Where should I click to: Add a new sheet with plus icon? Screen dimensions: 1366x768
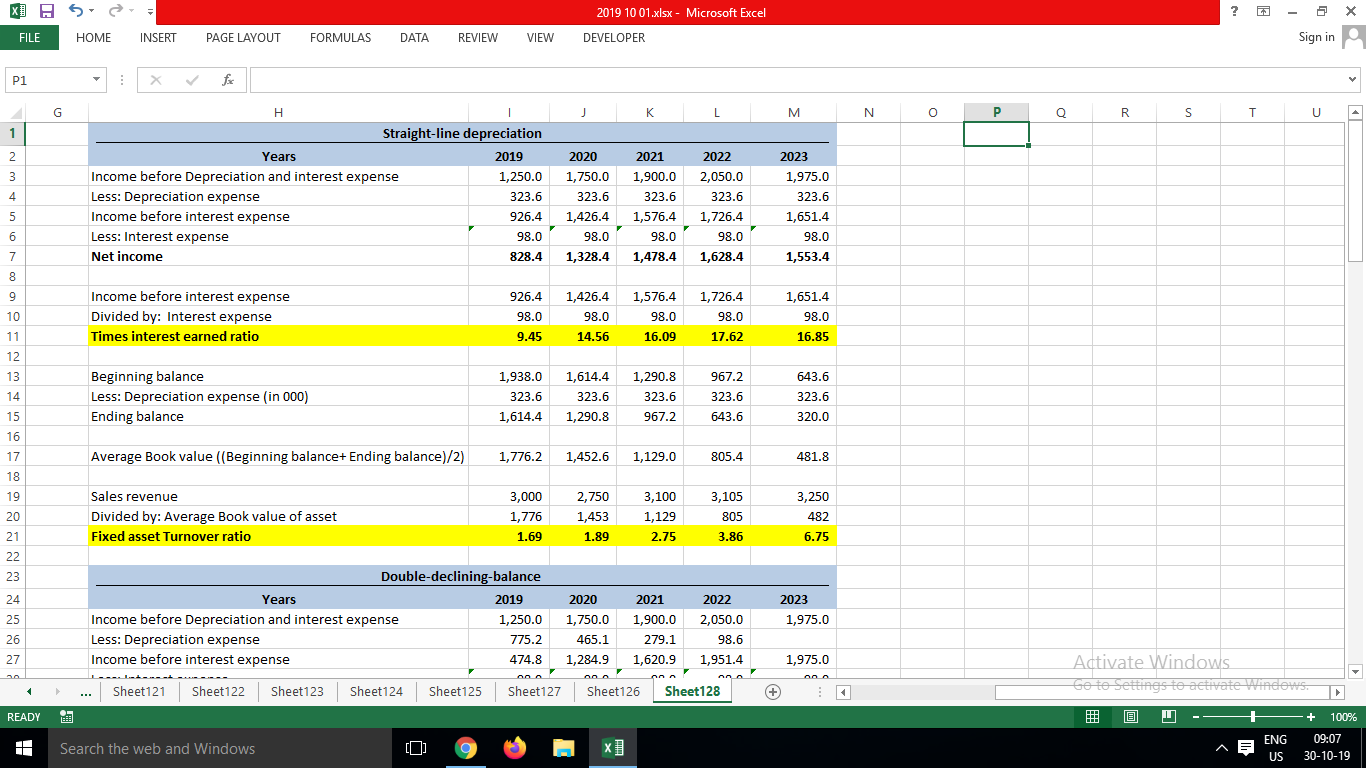coord(771,691)
